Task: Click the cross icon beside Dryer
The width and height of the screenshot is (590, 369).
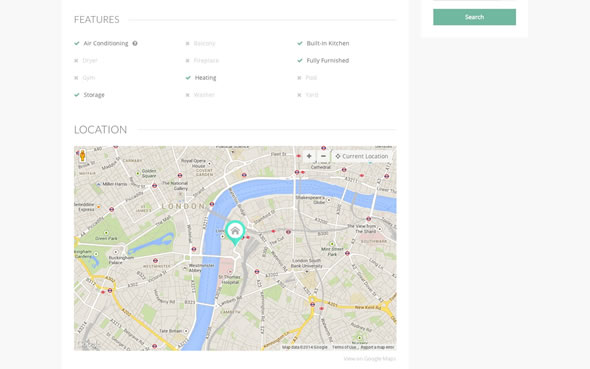Action: (76, 61)
